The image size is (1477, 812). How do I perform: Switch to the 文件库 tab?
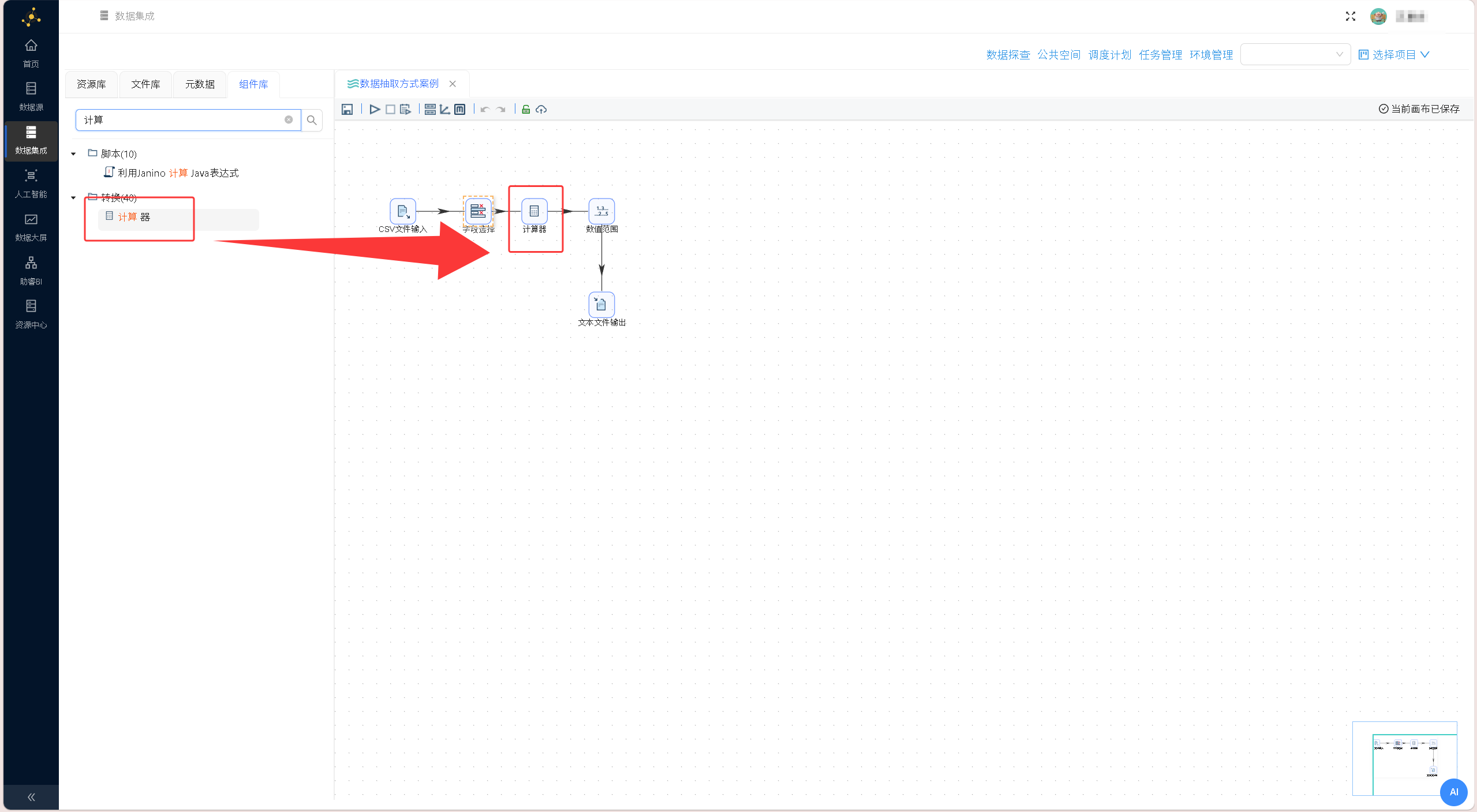pos(145,84)
